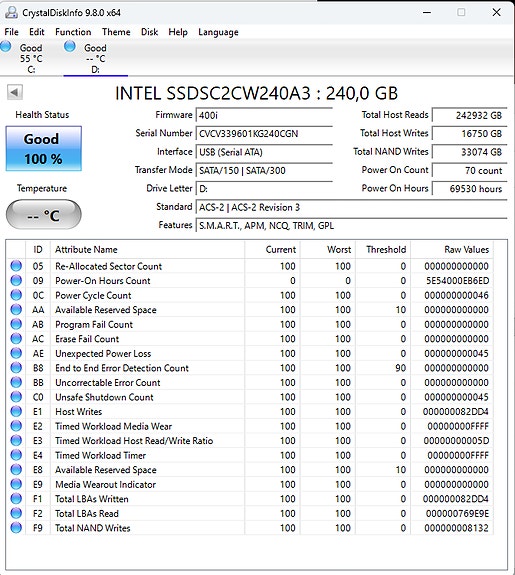Viewport: 515px width, 575px height.
Task: Open the File menu
Action: [11, 32]
